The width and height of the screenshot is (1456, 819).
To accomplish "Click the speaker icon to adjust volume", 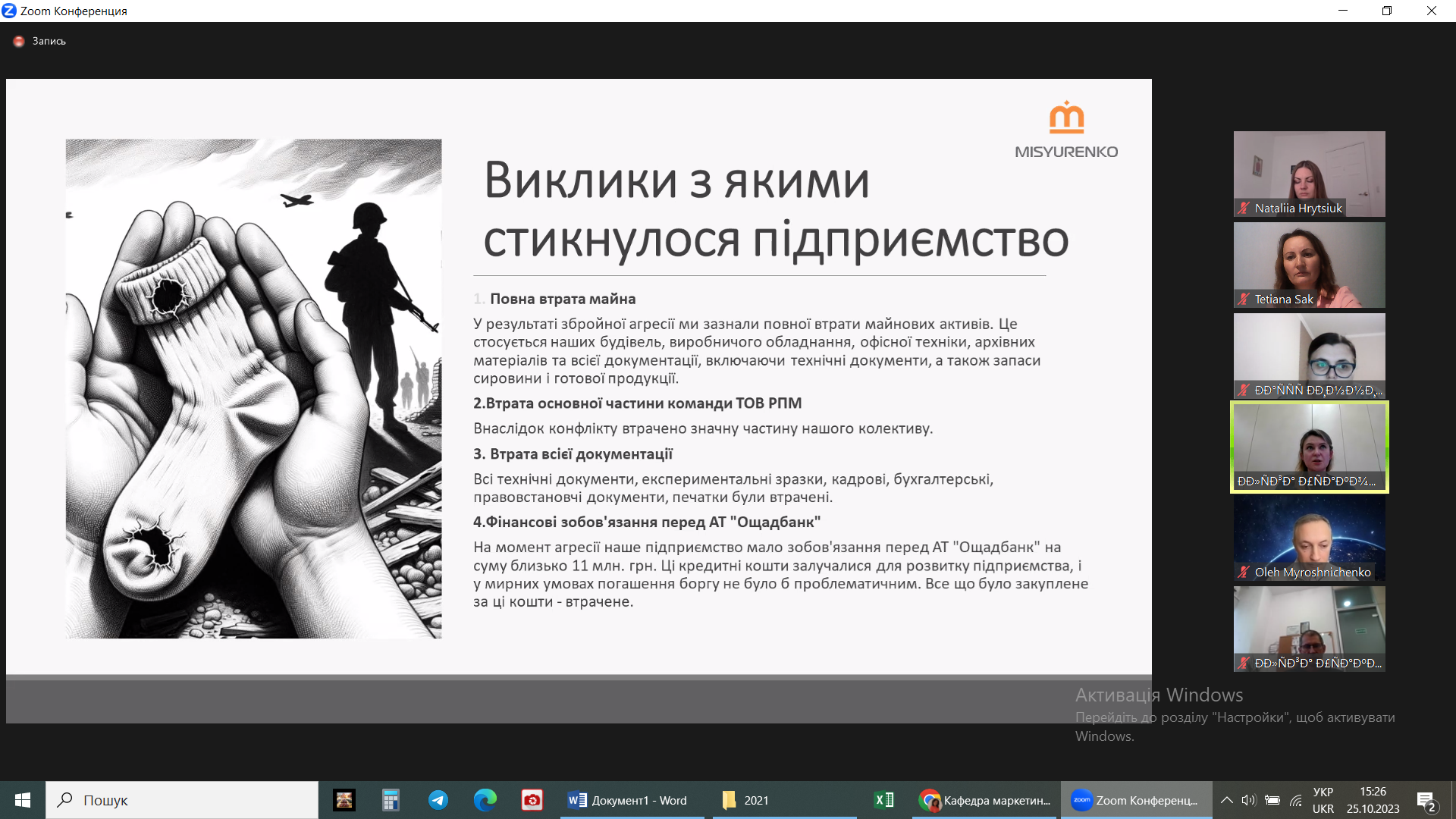I will pos(1248,800).
